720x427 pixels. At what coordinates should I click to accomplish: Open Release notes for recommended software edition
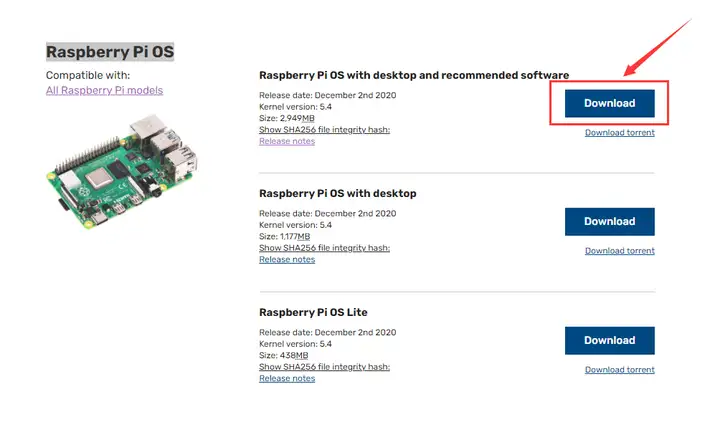[287, 141]
